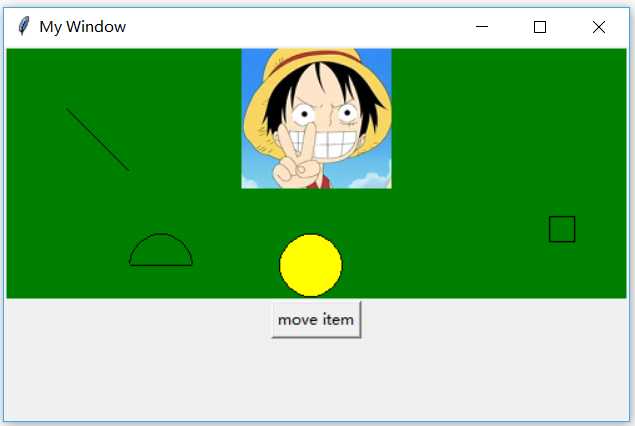Click the "move item" button
This screenshot has width=635, height=426.
click(x=316, y=320)
